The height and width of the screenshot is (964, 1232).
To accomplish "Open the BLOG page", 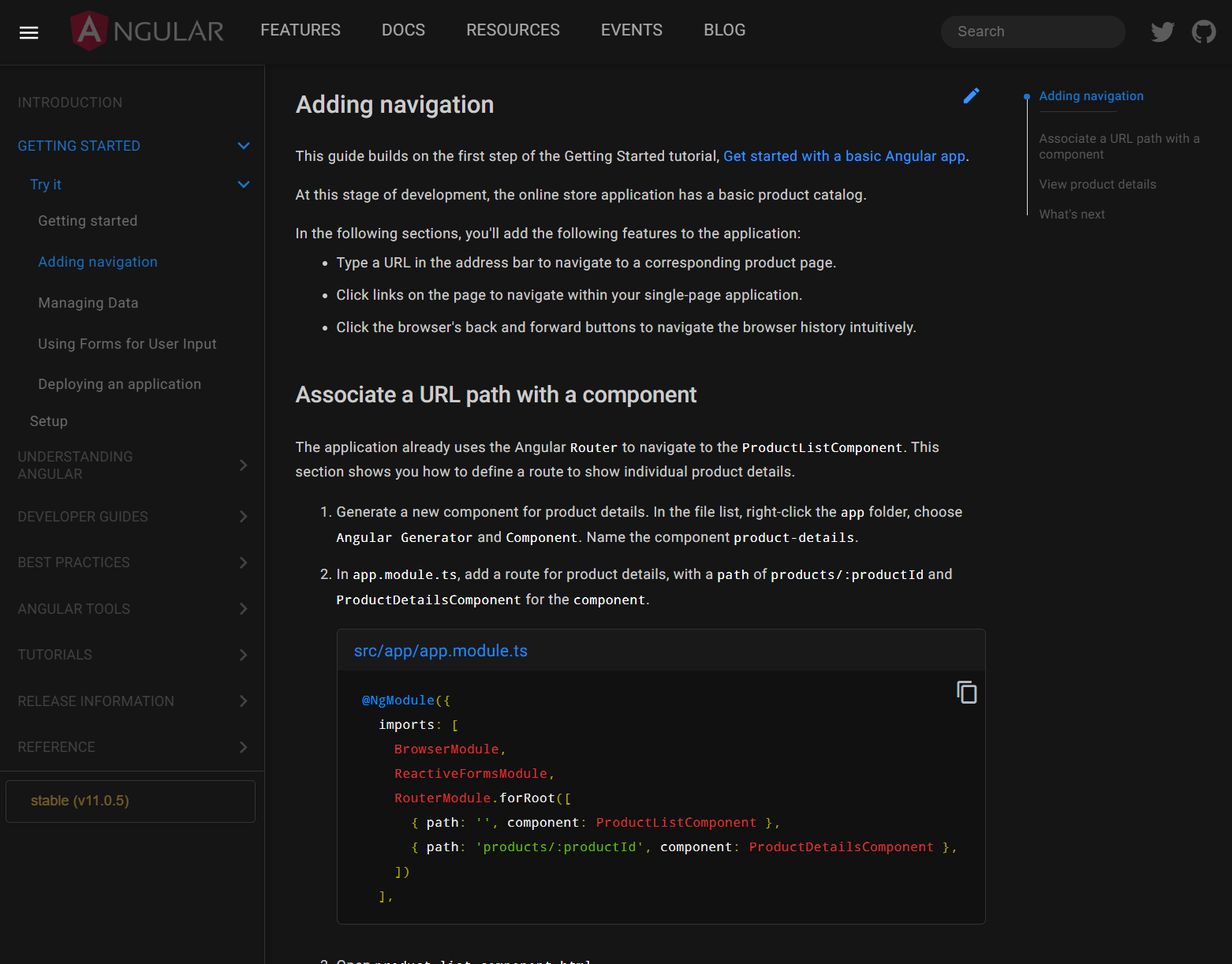I will (724, 29).
